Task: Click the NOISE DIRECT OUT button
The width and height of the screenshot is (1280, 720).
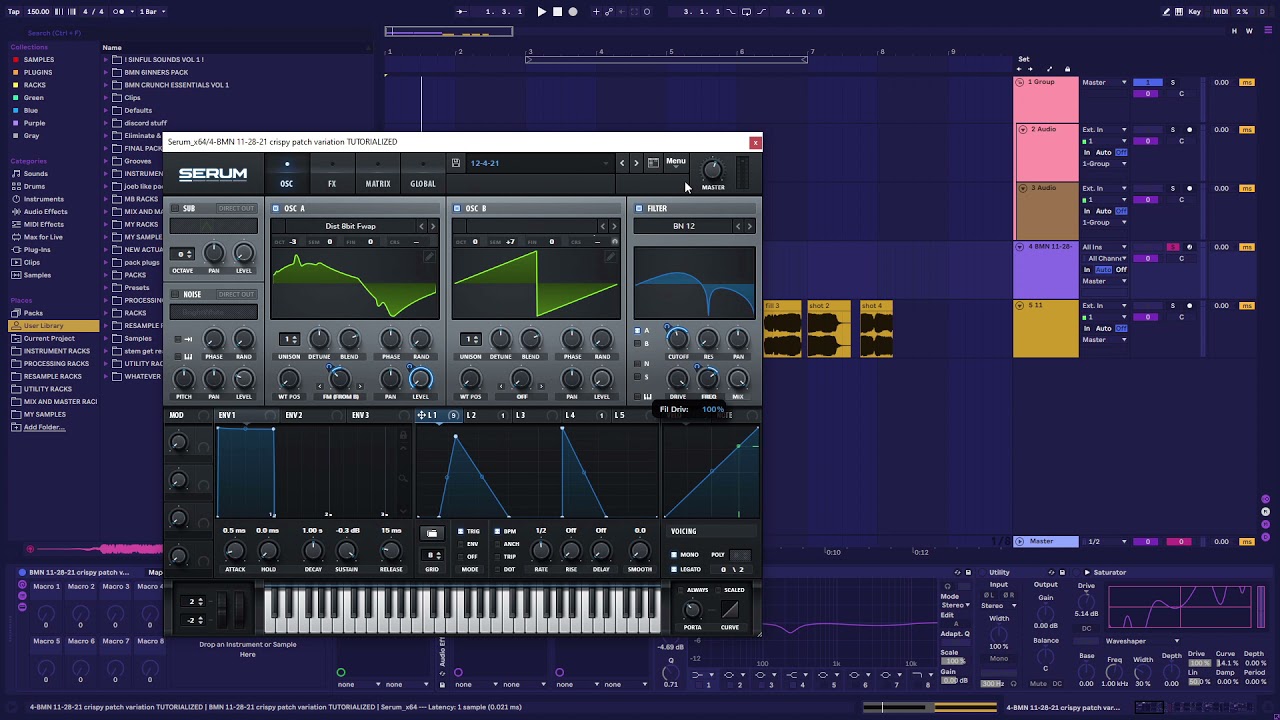Action: point(236,294)
